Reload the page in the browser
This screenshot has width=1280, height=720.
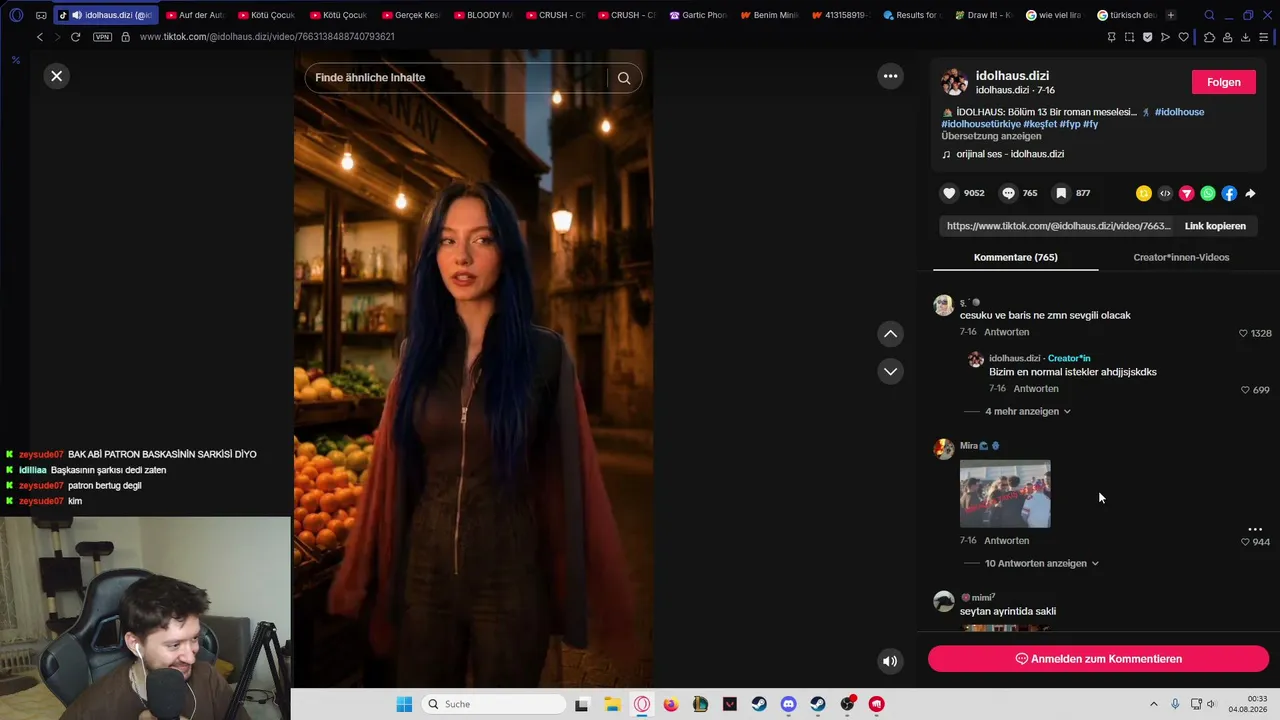pos(75,37)
